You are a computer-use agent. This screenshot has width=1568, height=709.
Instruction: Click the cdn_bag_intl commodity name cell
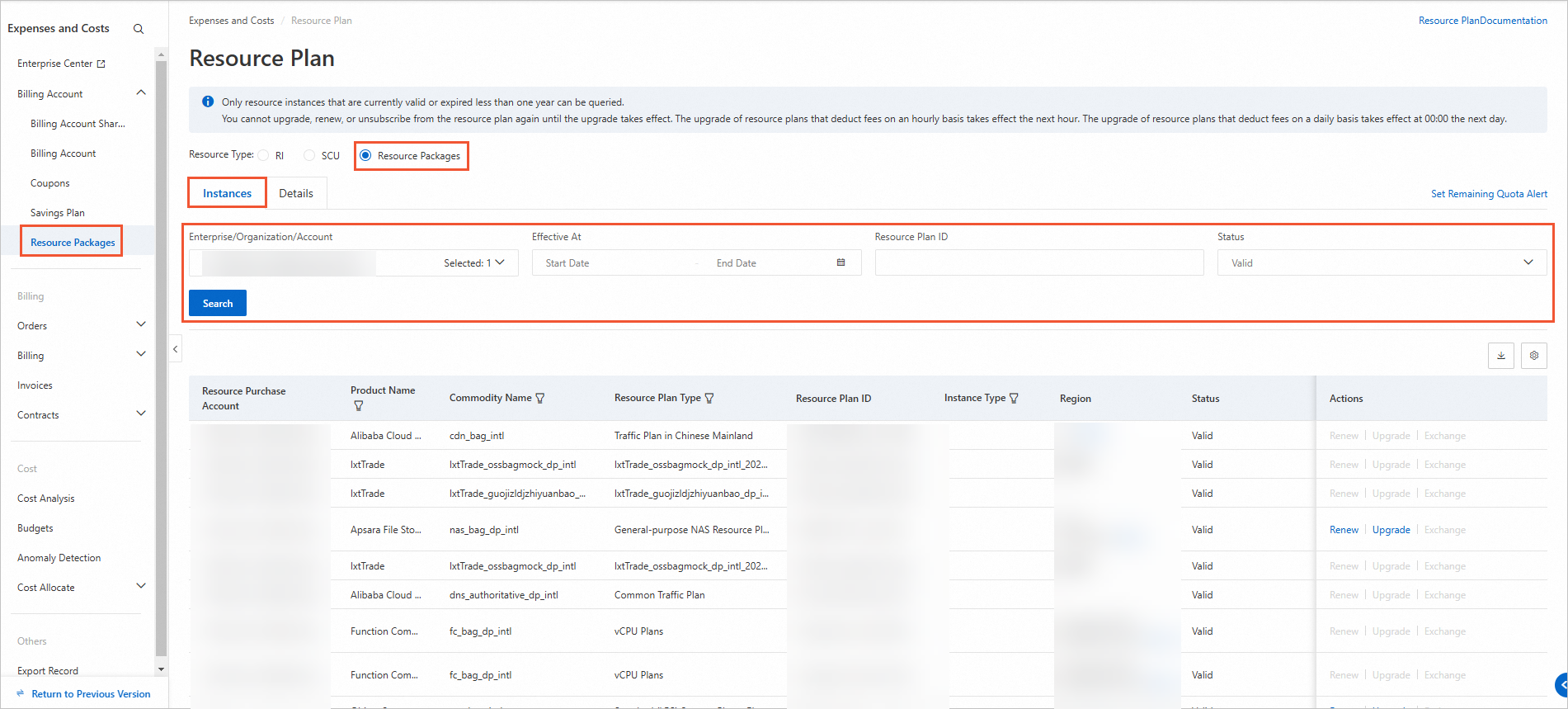click(x=477, y=436)
